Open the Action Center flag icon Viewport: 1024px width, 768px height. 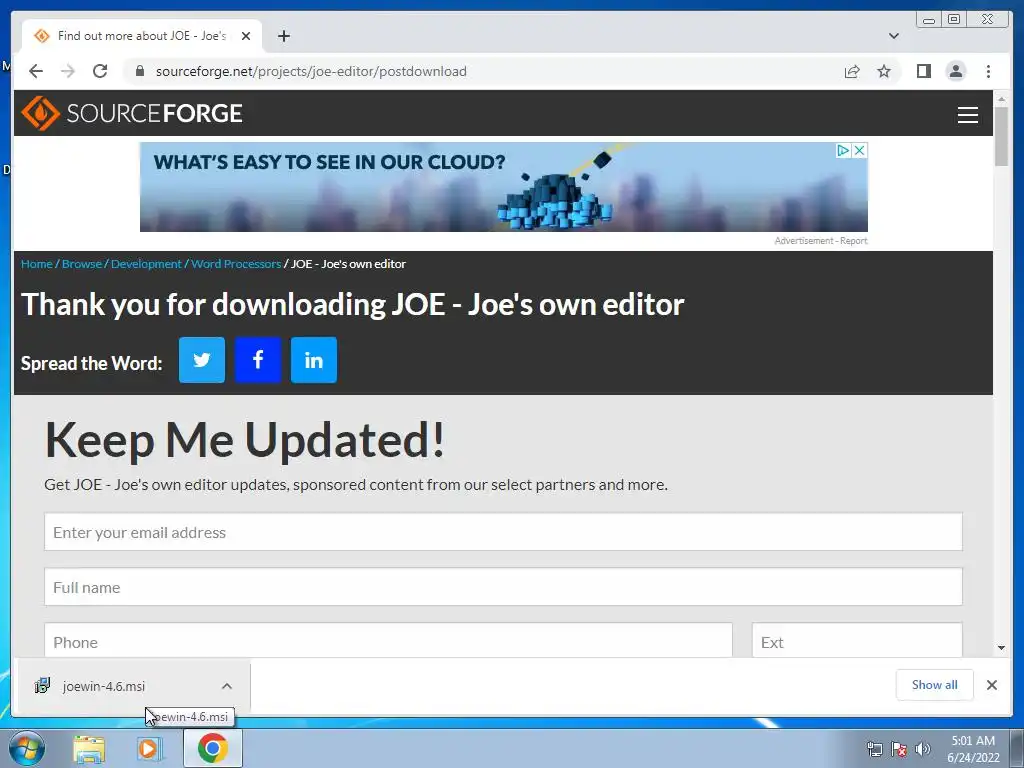tap(899, 749)
